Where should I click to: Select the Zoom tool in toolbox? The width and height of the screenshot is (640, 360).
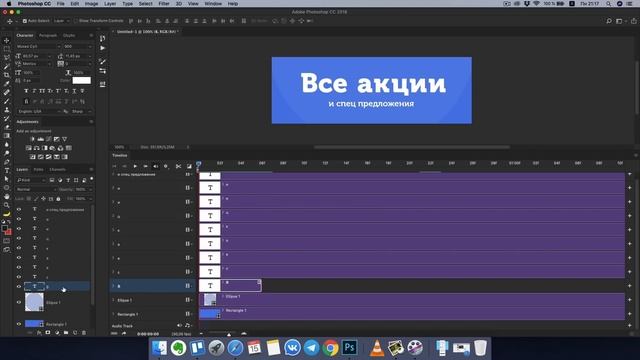click(7, 205)
